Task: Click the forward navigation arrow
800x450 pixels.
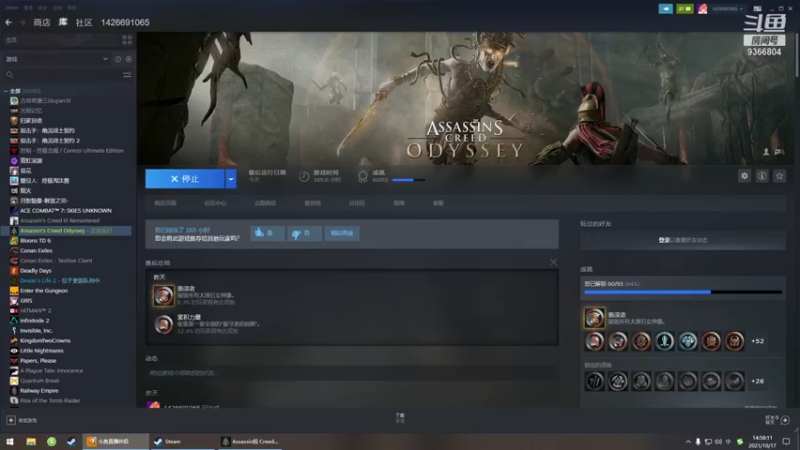Action: [22, 22]
